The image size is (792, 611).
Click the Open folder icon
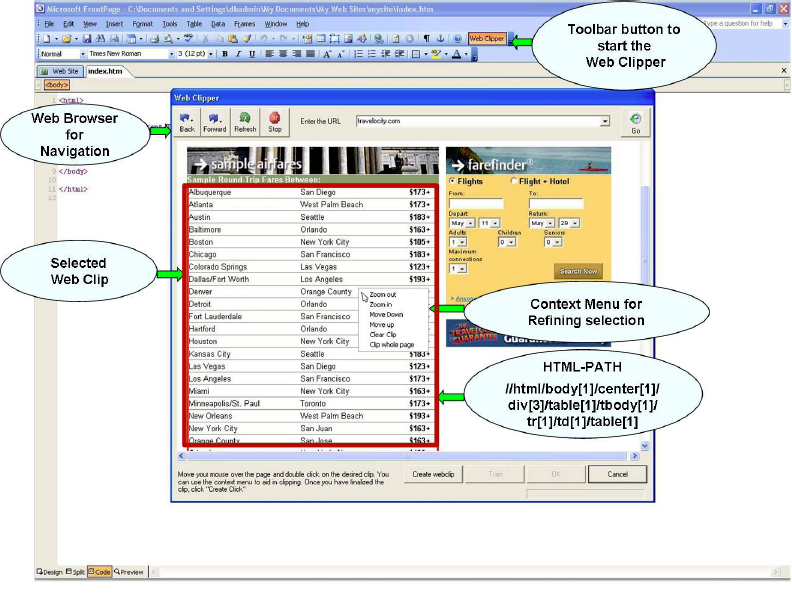(x=66, y=39)
